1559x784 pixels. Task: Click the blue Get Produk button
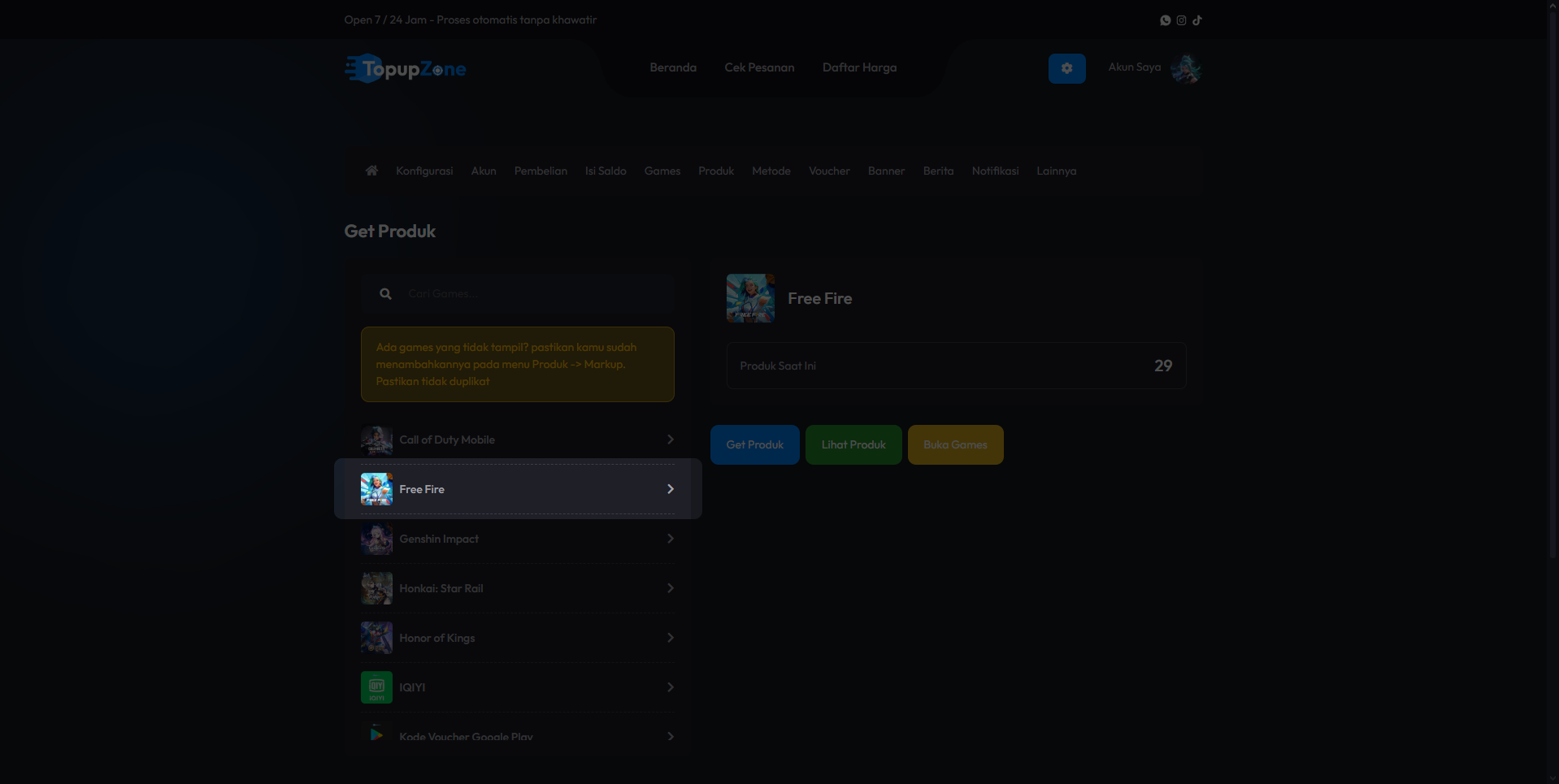click(755, 444)
